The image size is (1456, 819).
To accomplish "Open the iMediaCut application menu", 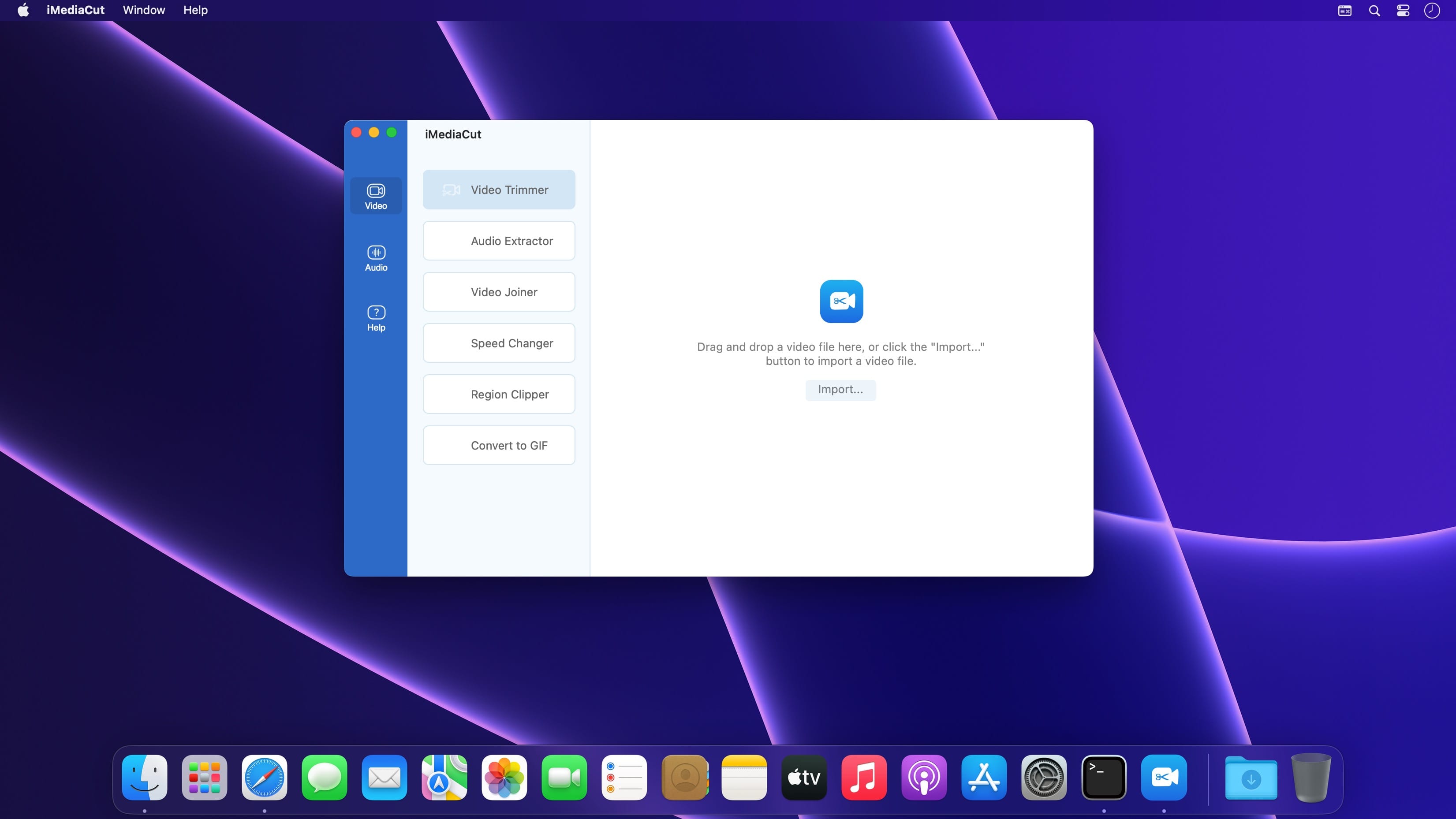I will 75,10.
